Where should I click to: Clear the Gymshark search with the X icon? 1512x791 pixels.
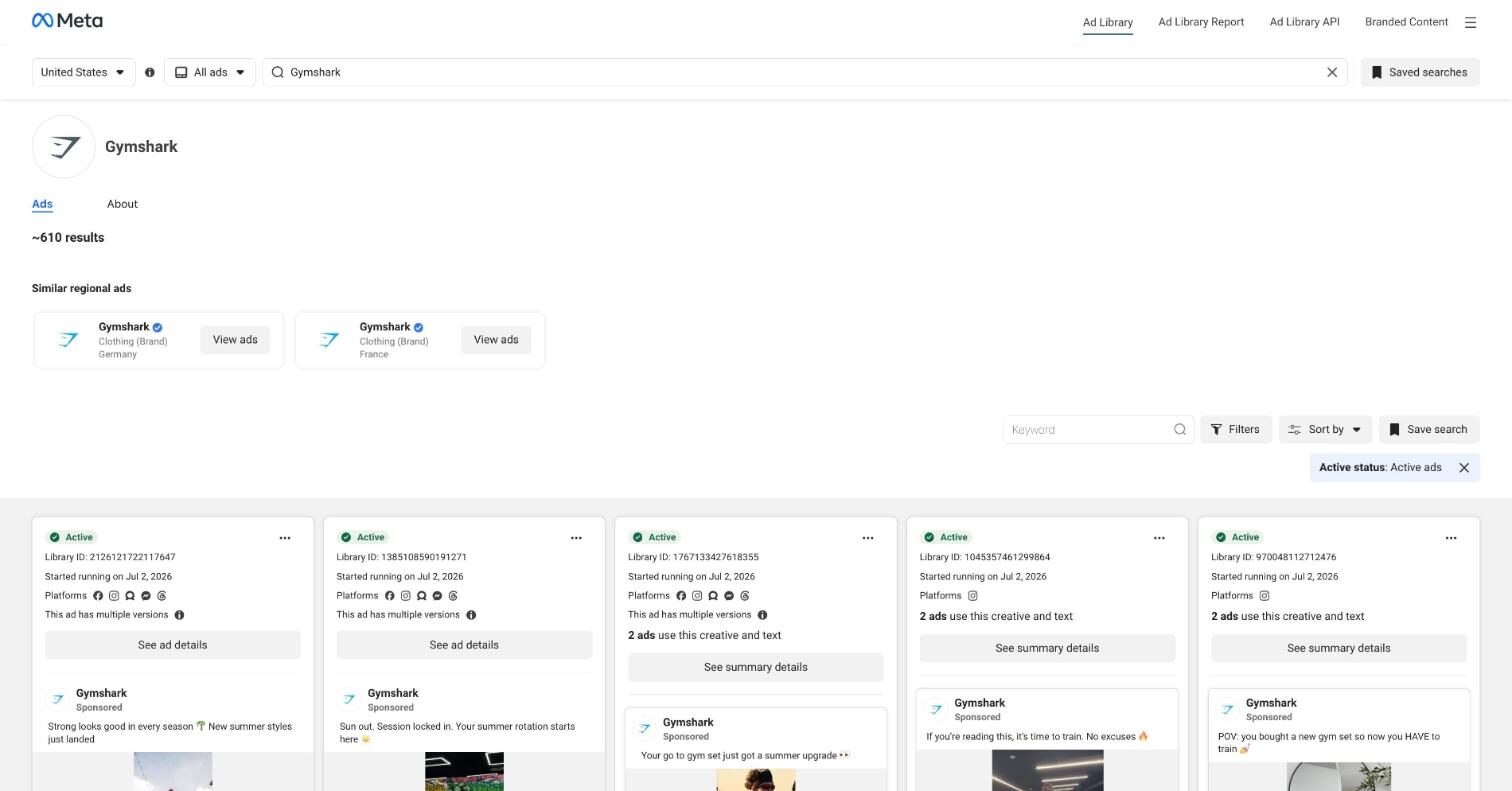click(1332, 72)
